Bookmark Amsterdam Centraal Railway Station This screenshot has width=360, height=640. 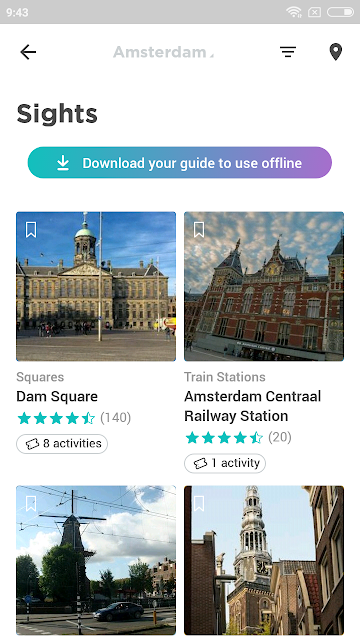199,230
